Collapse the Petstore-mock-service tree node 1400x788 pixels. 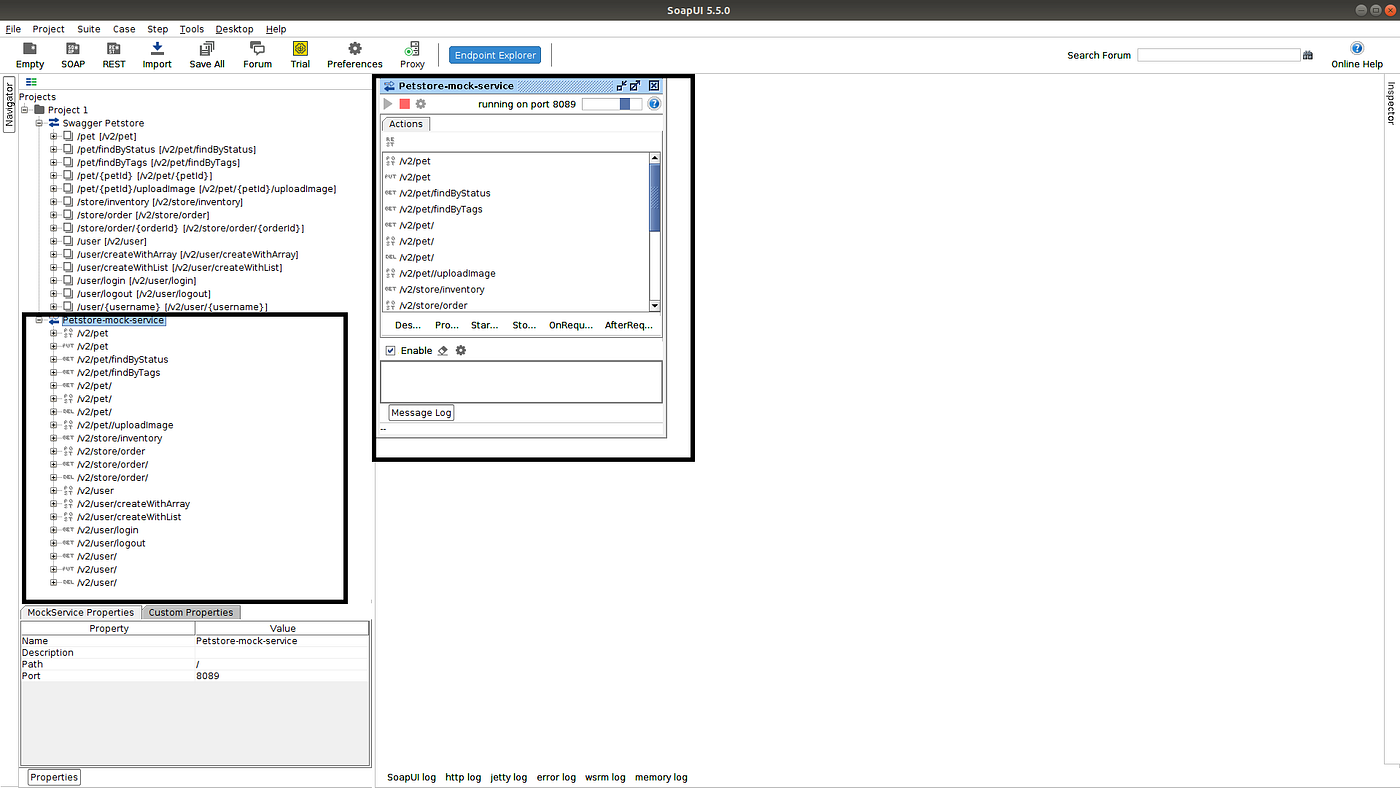(x=40, y=320)
